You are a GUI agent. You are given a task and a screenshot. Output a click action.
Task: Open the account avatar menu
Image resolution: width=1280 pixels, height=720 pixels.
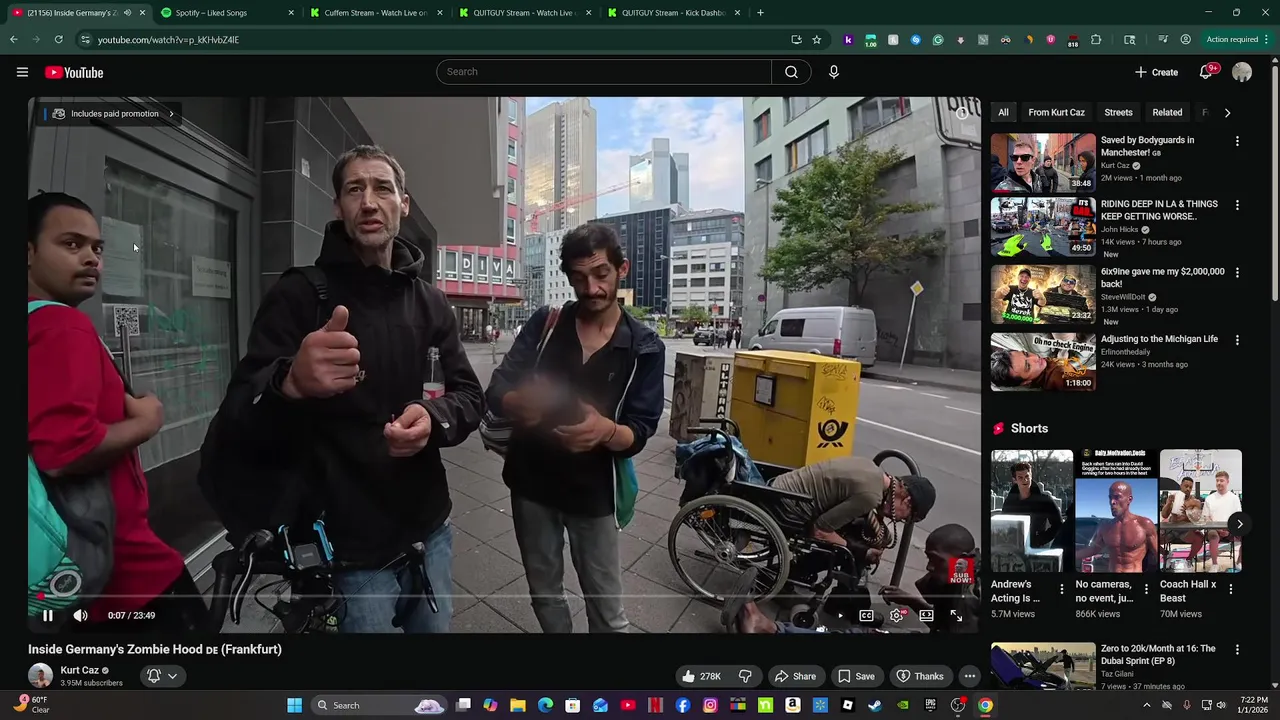[x=1242, y=72]
